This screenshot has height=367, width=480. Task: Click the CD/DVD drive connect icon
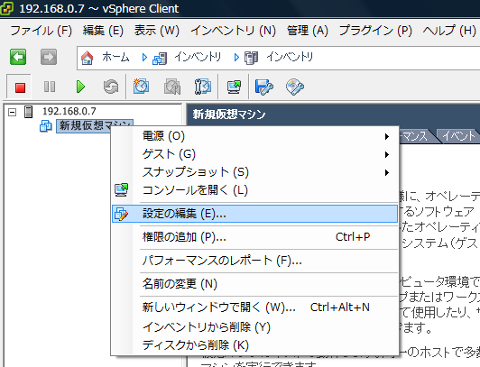[x=295, y=87]
